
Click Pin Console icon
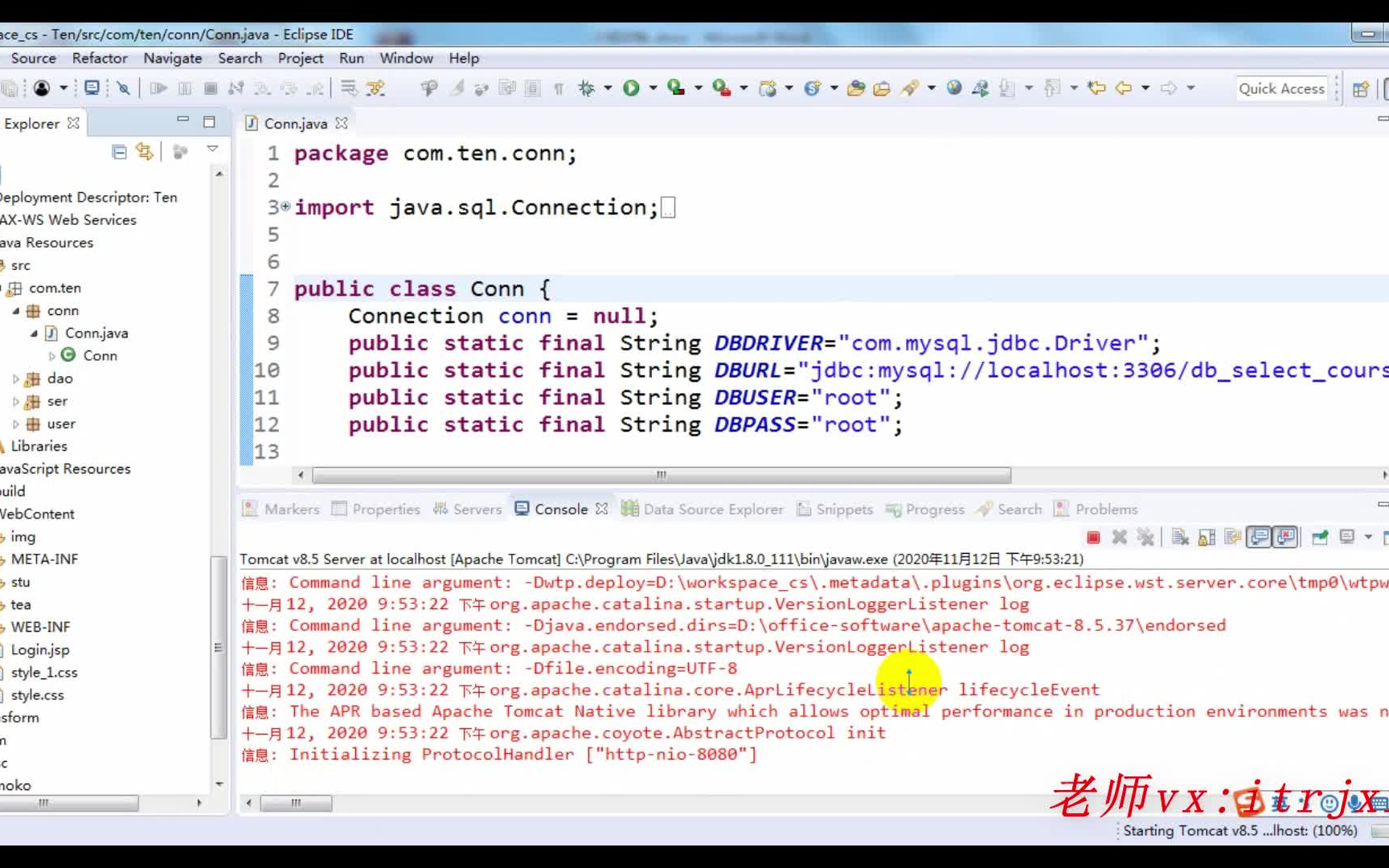point(1320,537)
